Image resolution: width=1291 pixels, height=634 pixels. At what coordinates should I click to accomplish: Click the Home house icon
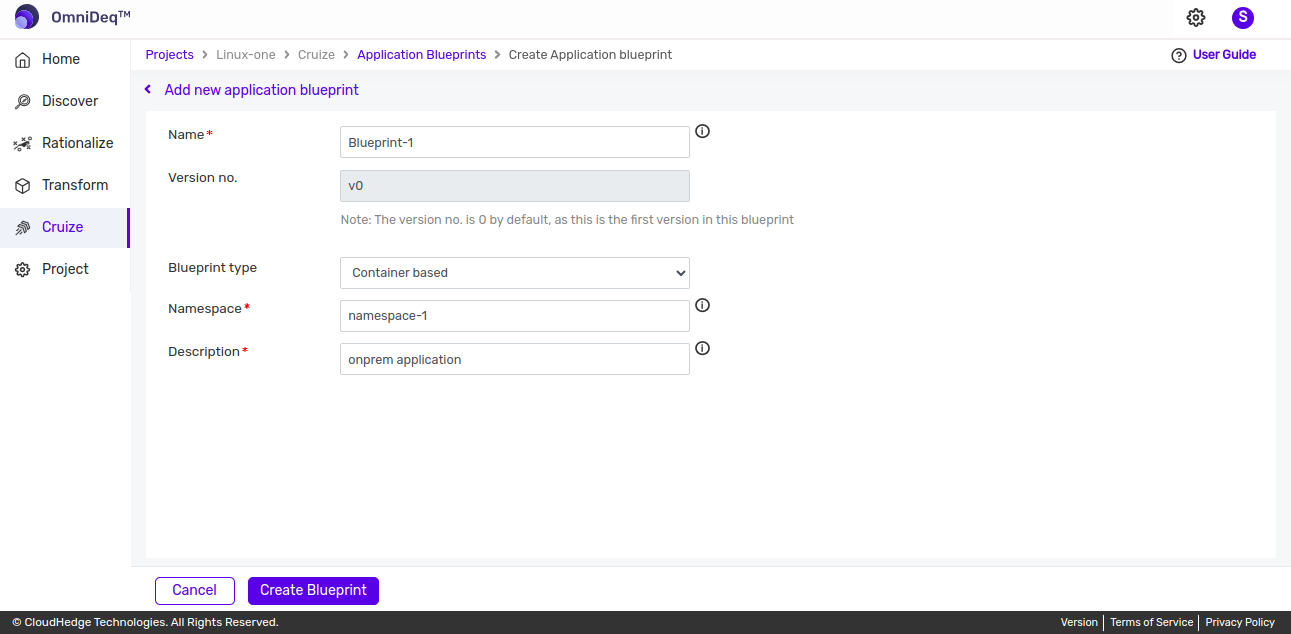click(x=23, y=59)
